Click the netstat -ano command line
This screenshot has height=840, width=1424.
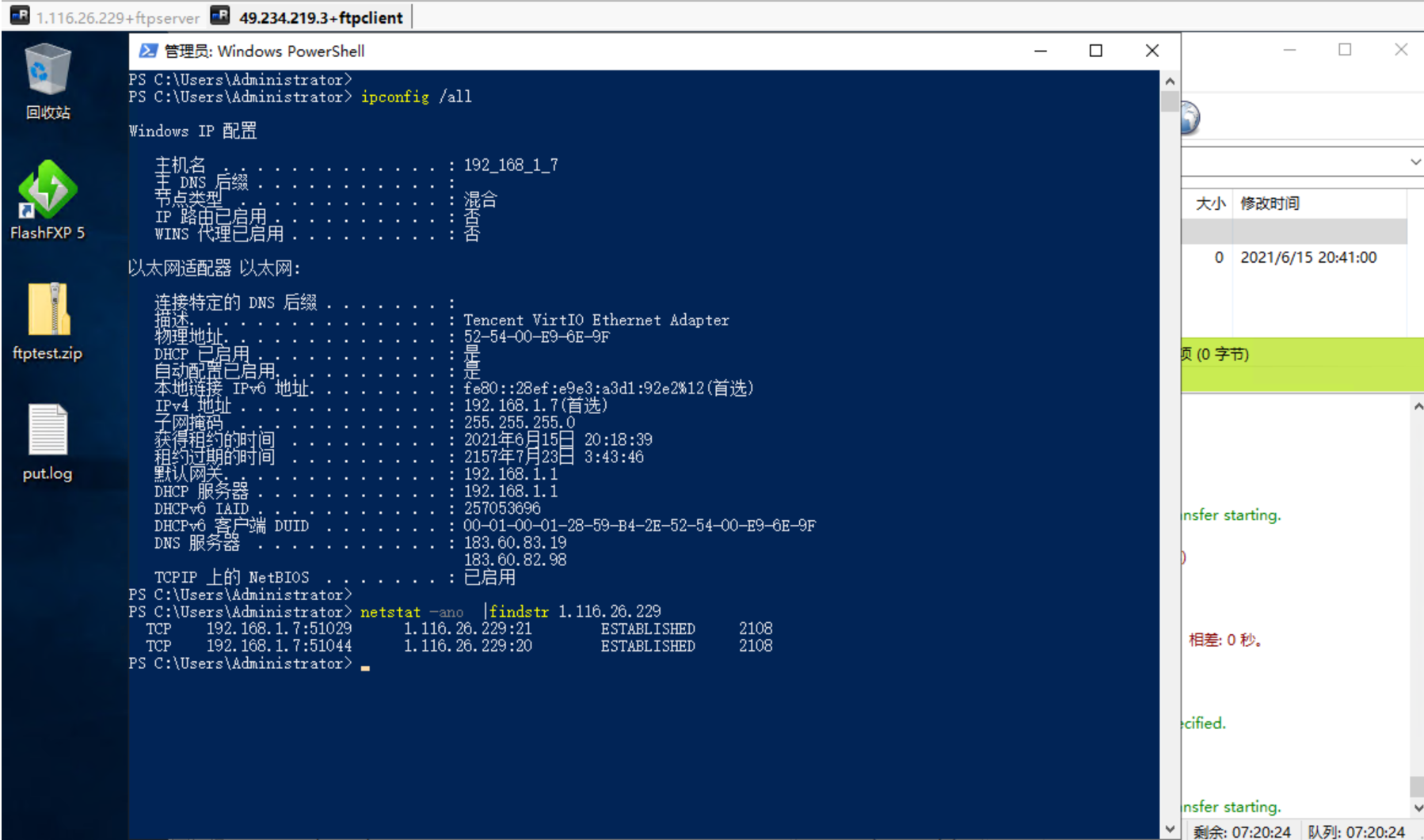pos(511,612)
